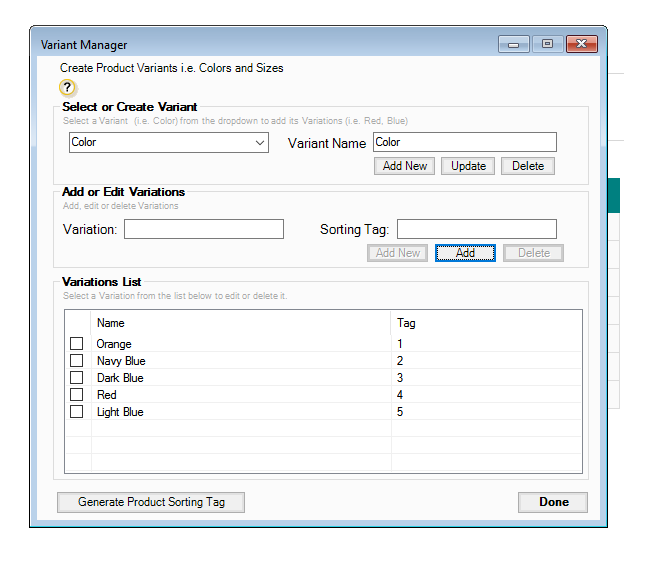Toggle the Light Blue checkbox
The image size is (652, 565).
(x=77, y=412)
